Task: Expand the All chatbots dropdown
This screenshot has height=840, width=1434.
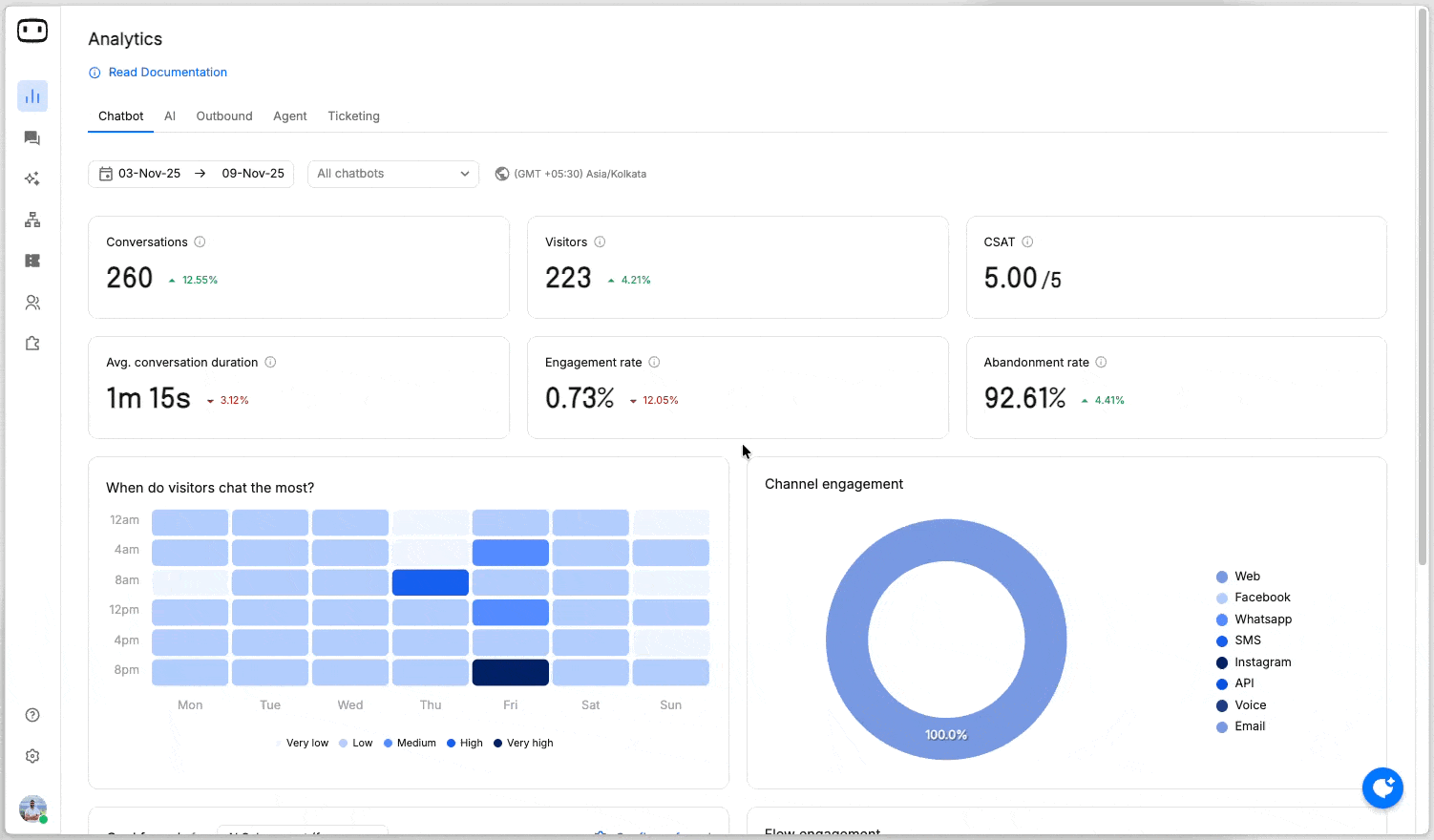Action: 392,174
